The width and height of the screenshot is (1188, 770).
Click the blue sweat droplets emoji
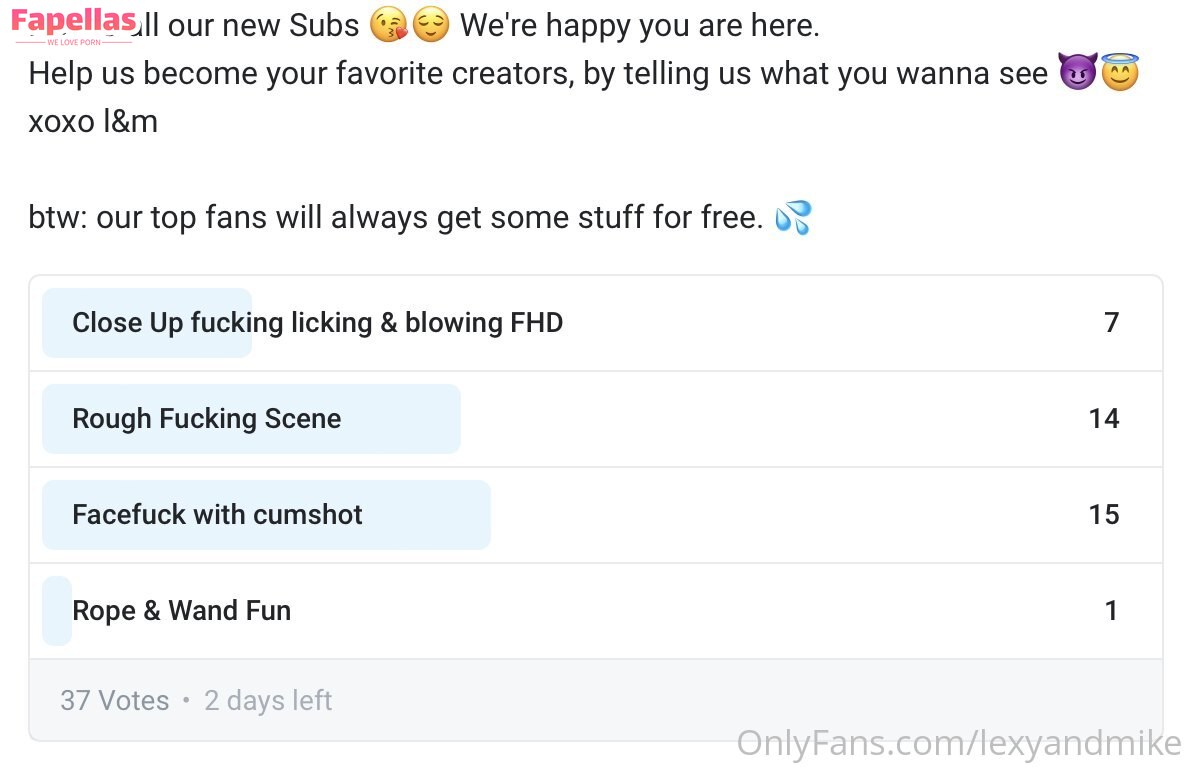(x=793, y=217)
